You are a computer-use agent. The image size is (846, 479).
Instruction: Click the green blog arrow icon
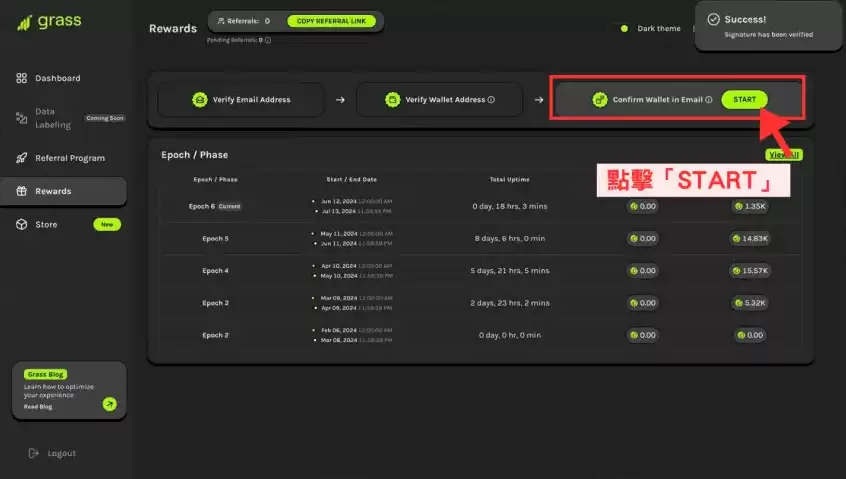[x=110, y=404]
